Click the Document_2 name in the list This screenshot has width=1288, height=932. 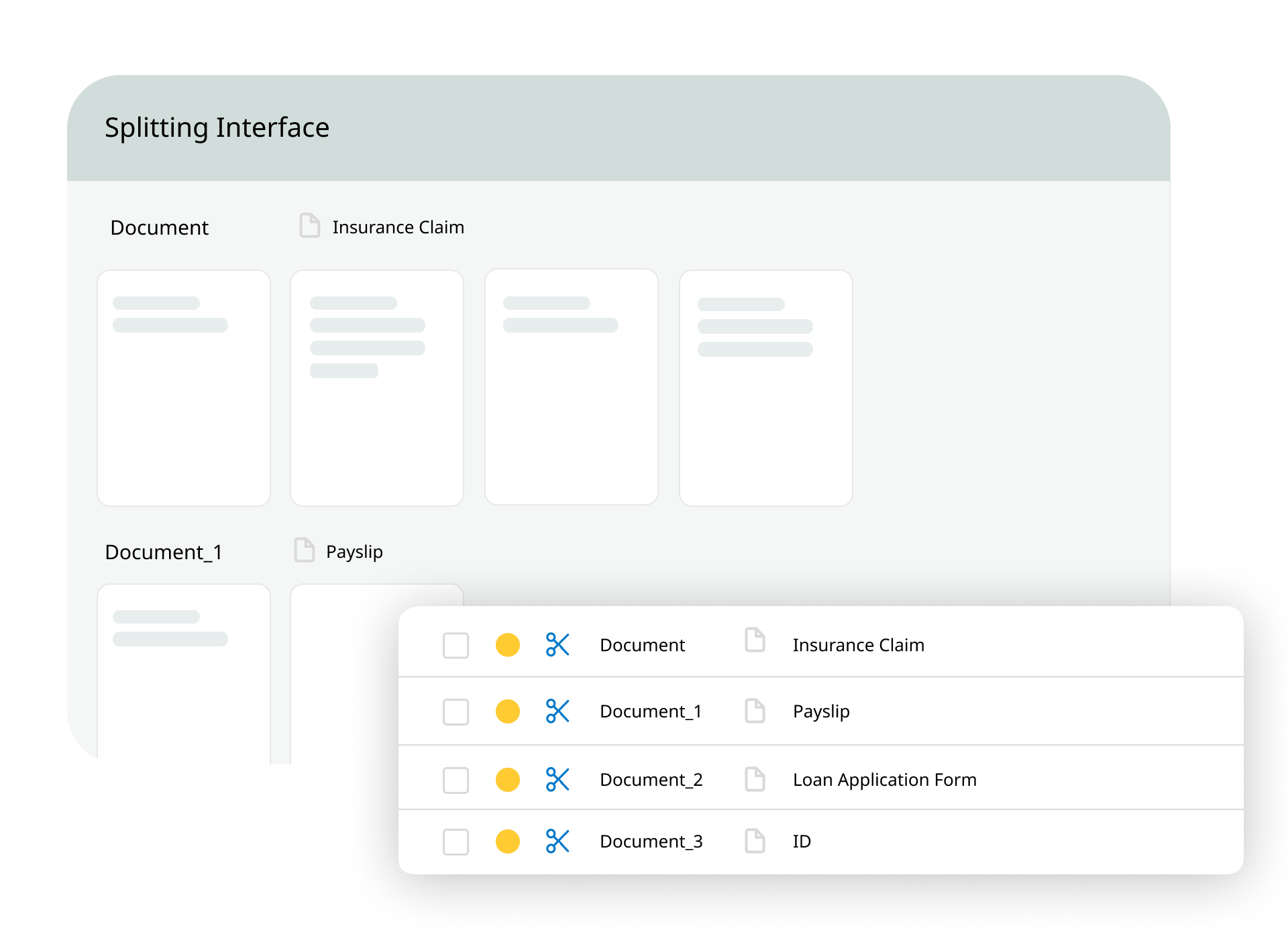[x=651, y=780]
